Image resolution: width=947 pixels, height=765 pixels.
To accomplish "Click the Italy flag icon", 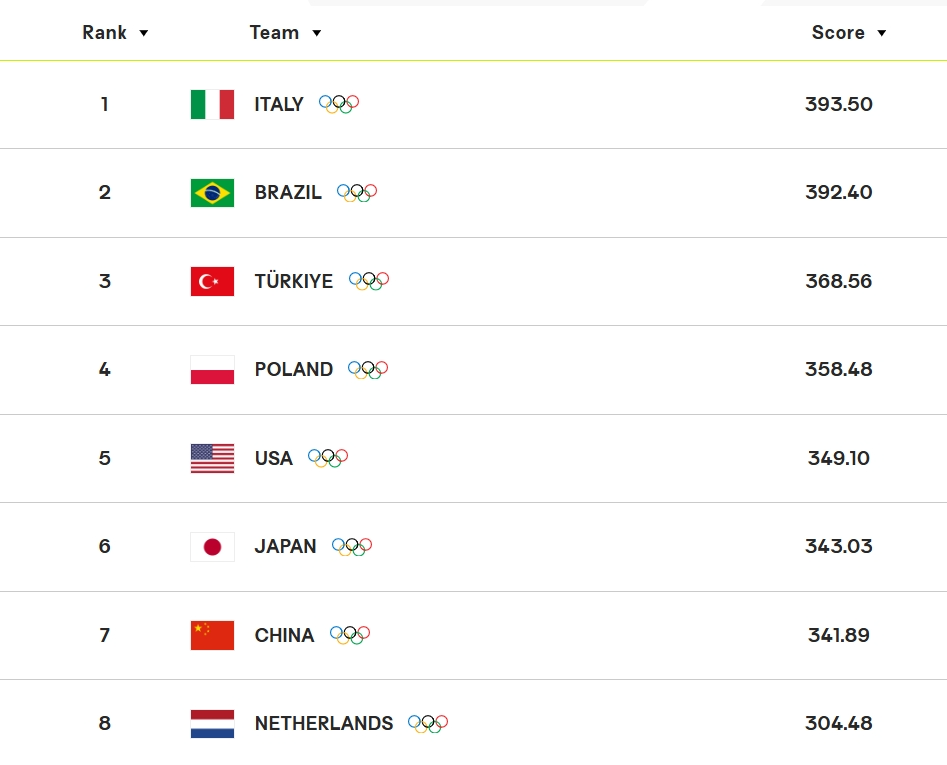I will (212, 104).
